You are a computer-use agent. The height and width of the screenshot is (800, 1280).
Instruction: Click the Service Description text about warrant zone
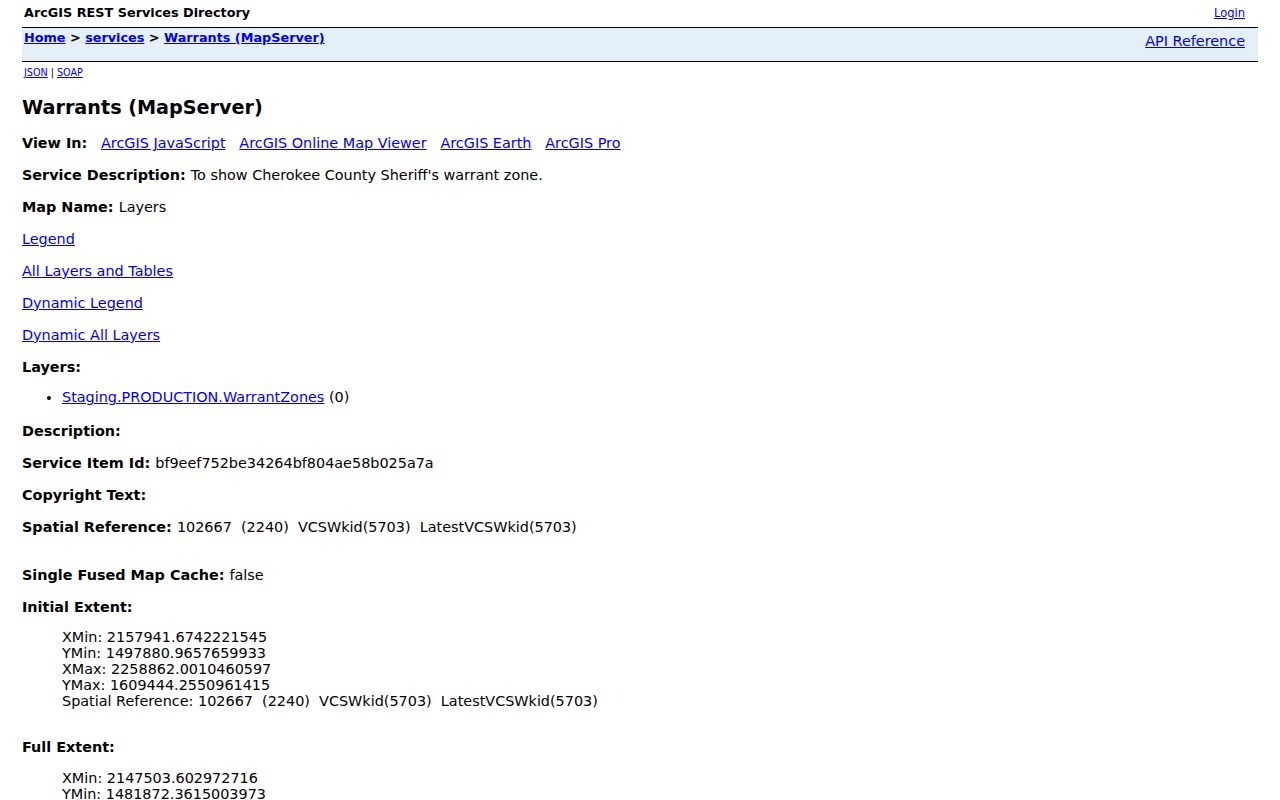point(366,175)
